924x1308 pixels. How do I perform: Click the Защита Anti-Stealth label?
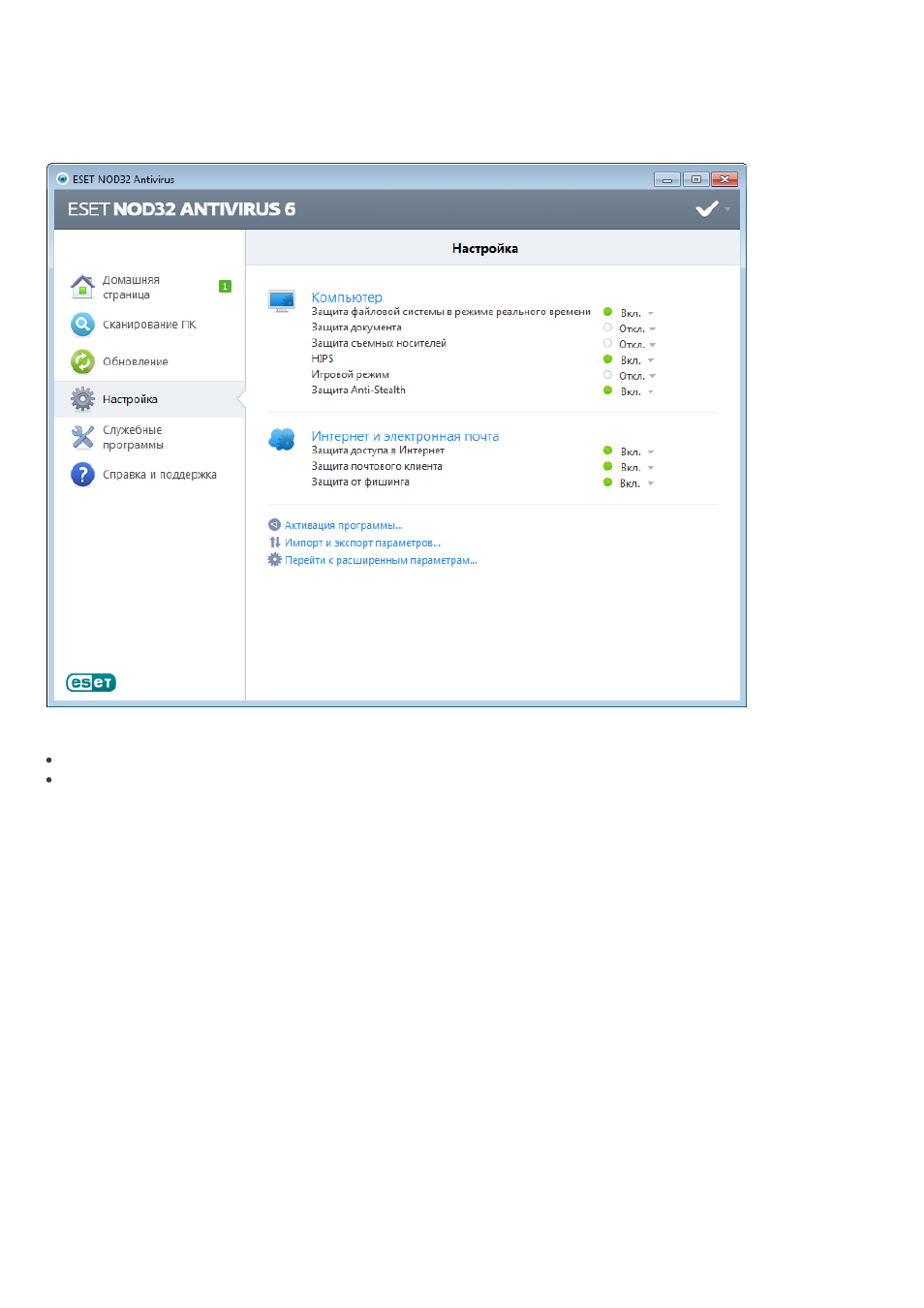click(358, 389)
